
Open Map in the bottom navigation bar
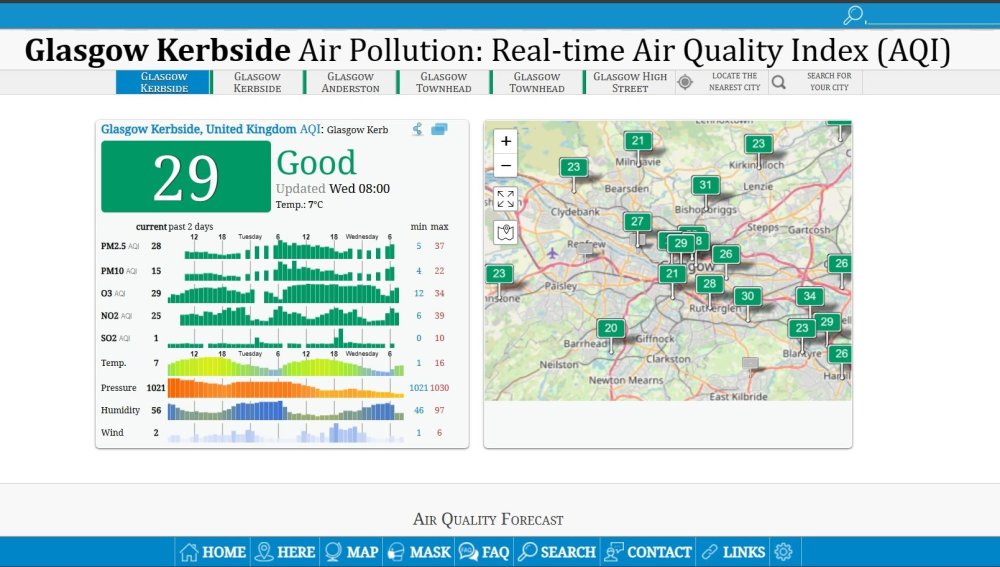coord(351,552)
